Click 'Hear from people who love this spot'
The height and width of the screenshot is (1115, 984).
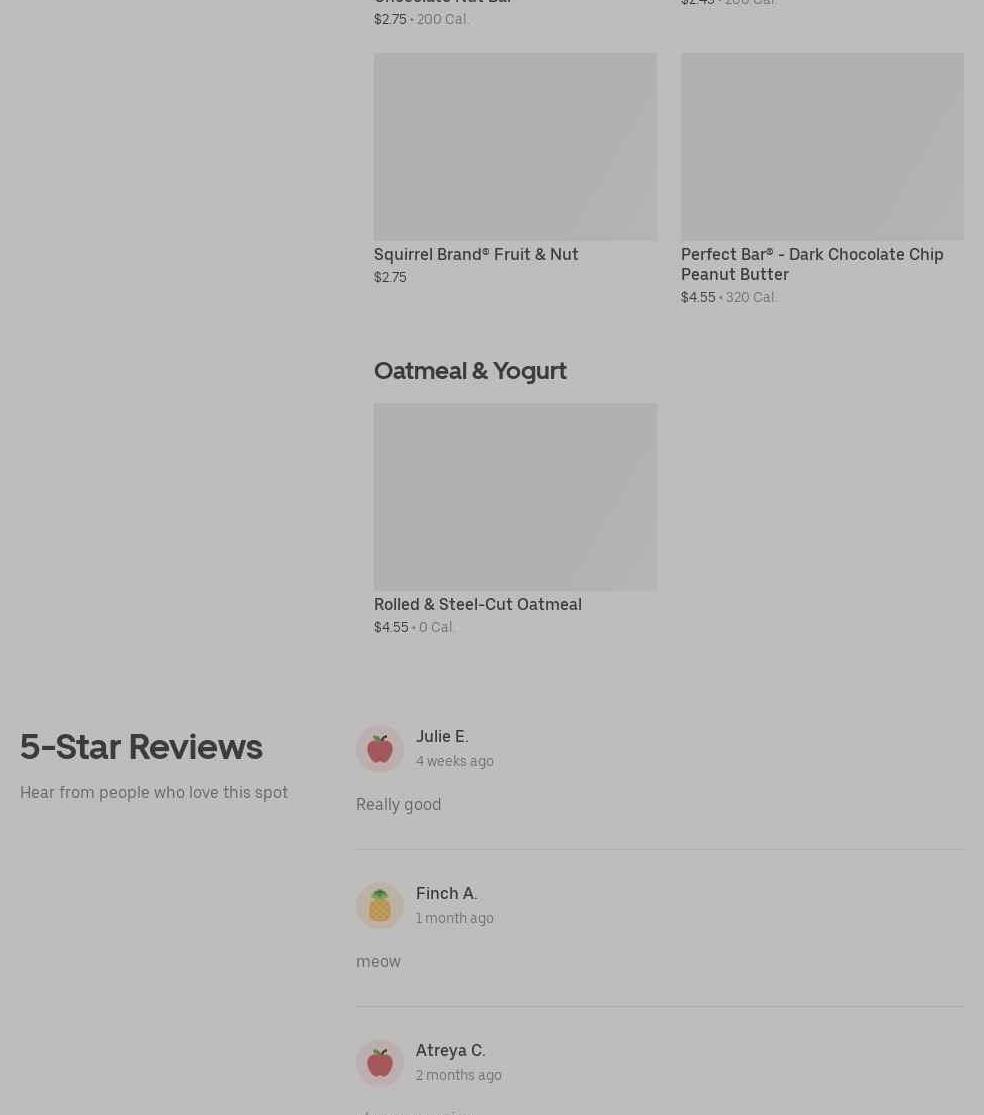coord(154,793)
